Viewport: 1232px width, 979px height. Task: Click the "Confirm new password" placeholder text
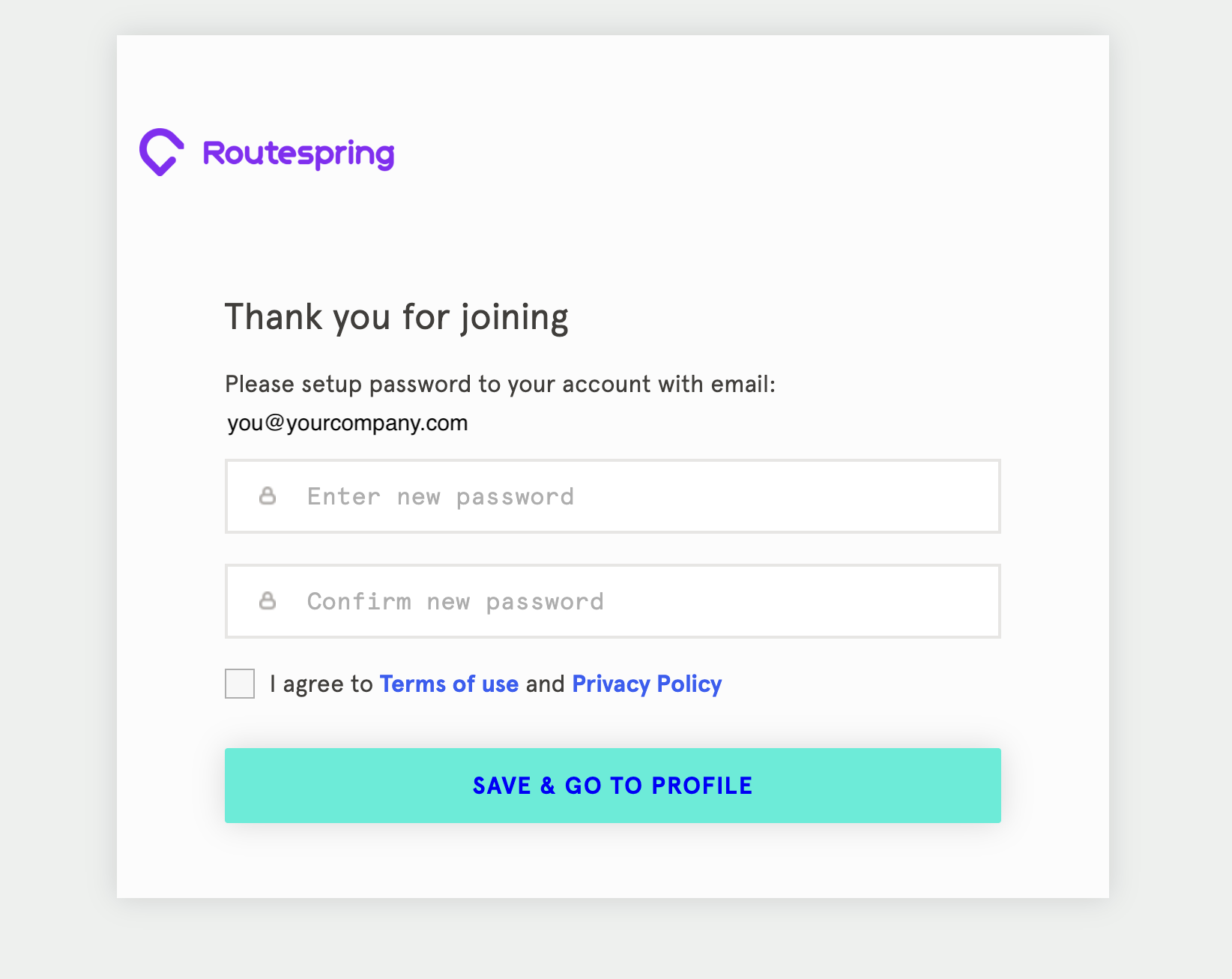click(455, 602)
